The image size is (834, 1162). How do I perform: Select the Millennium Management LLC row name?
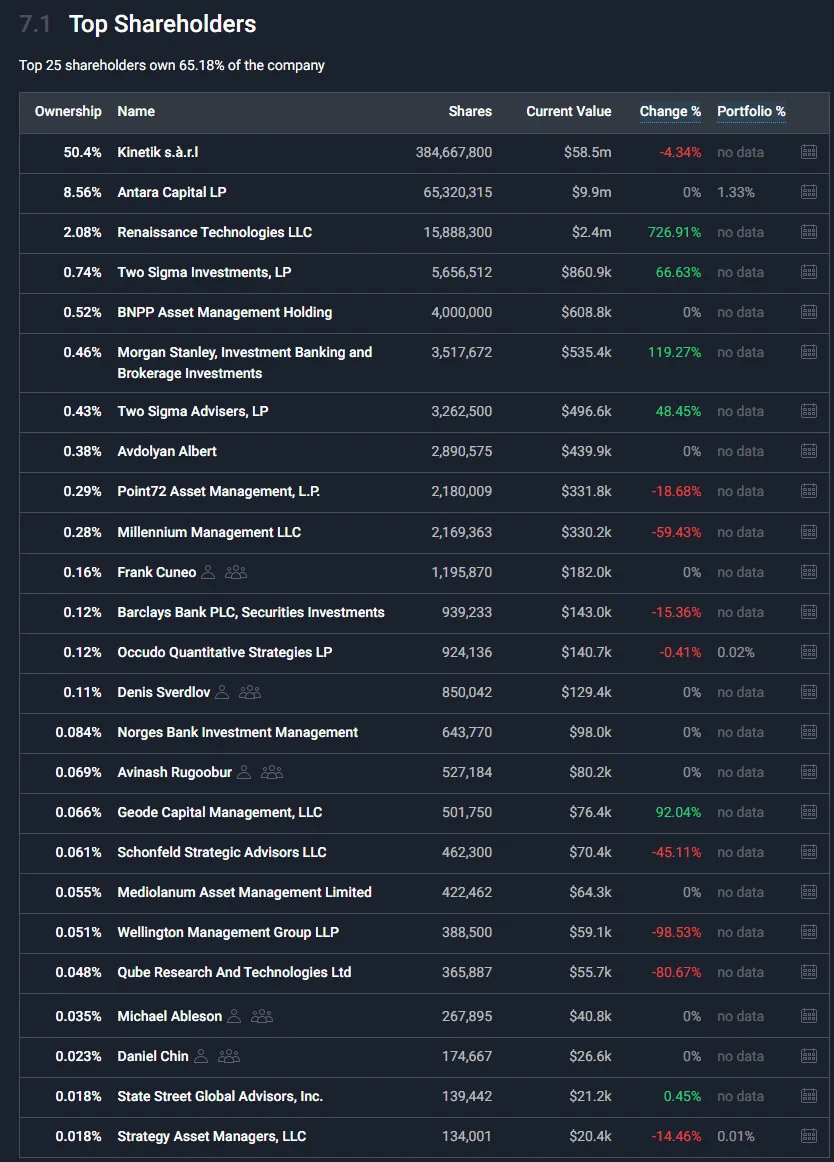point(209,532)
